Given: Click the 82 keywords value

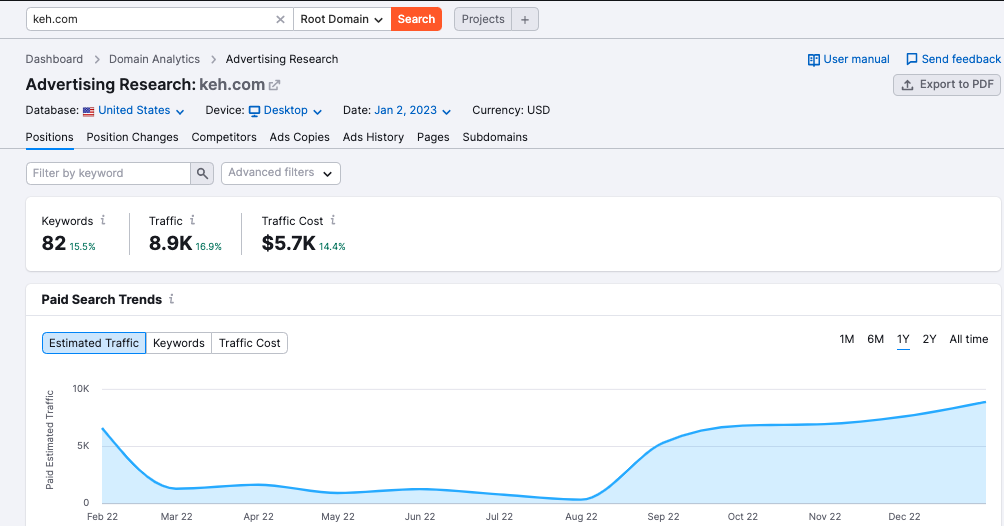Looking at the screenshot, I should click(x=54, y=243).
